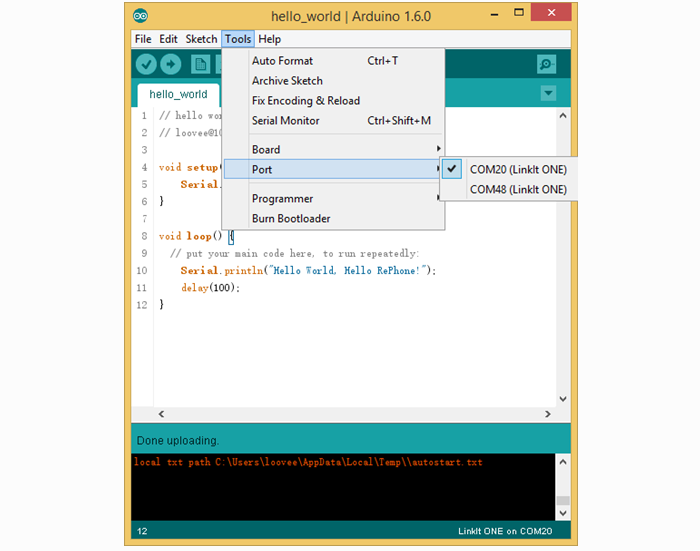Click console scrollbar up arrow
This screenshot has height=551, width=700.
[563, 462]
